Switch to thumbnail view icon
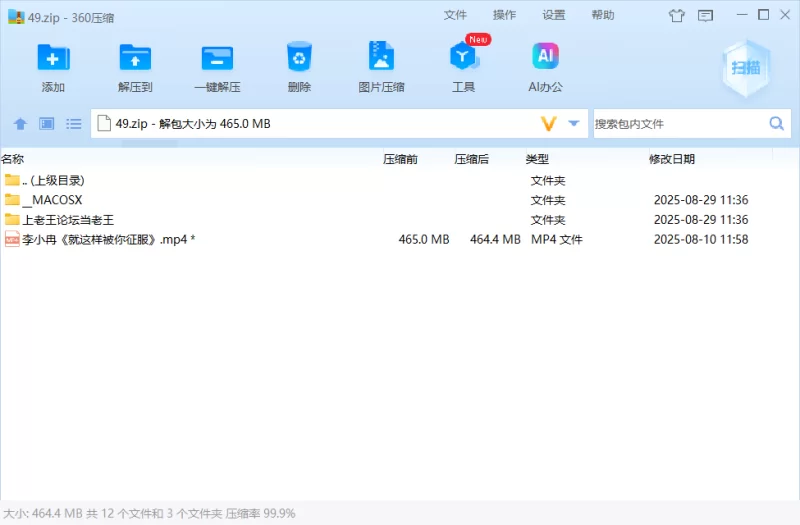The height and width of the screenshot is (525, 800). tap(47, 123)
